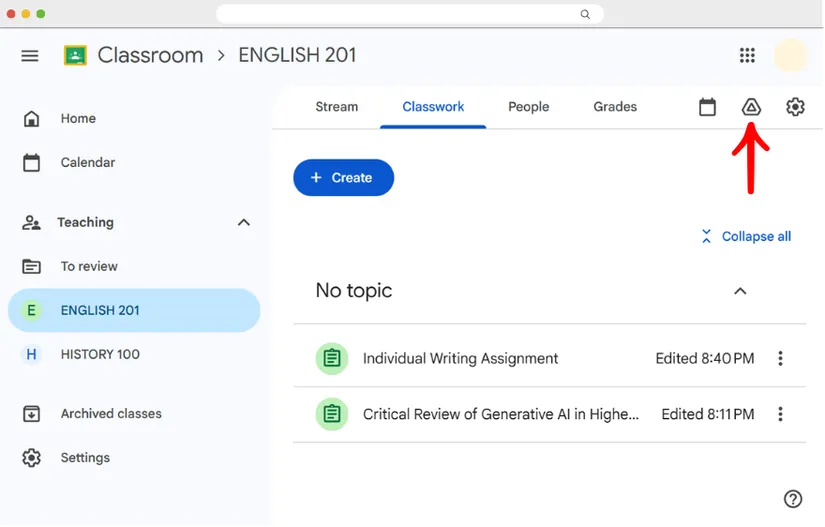Click the Home house icon in sidebar
825x527 pixels.
click(32, 118)
